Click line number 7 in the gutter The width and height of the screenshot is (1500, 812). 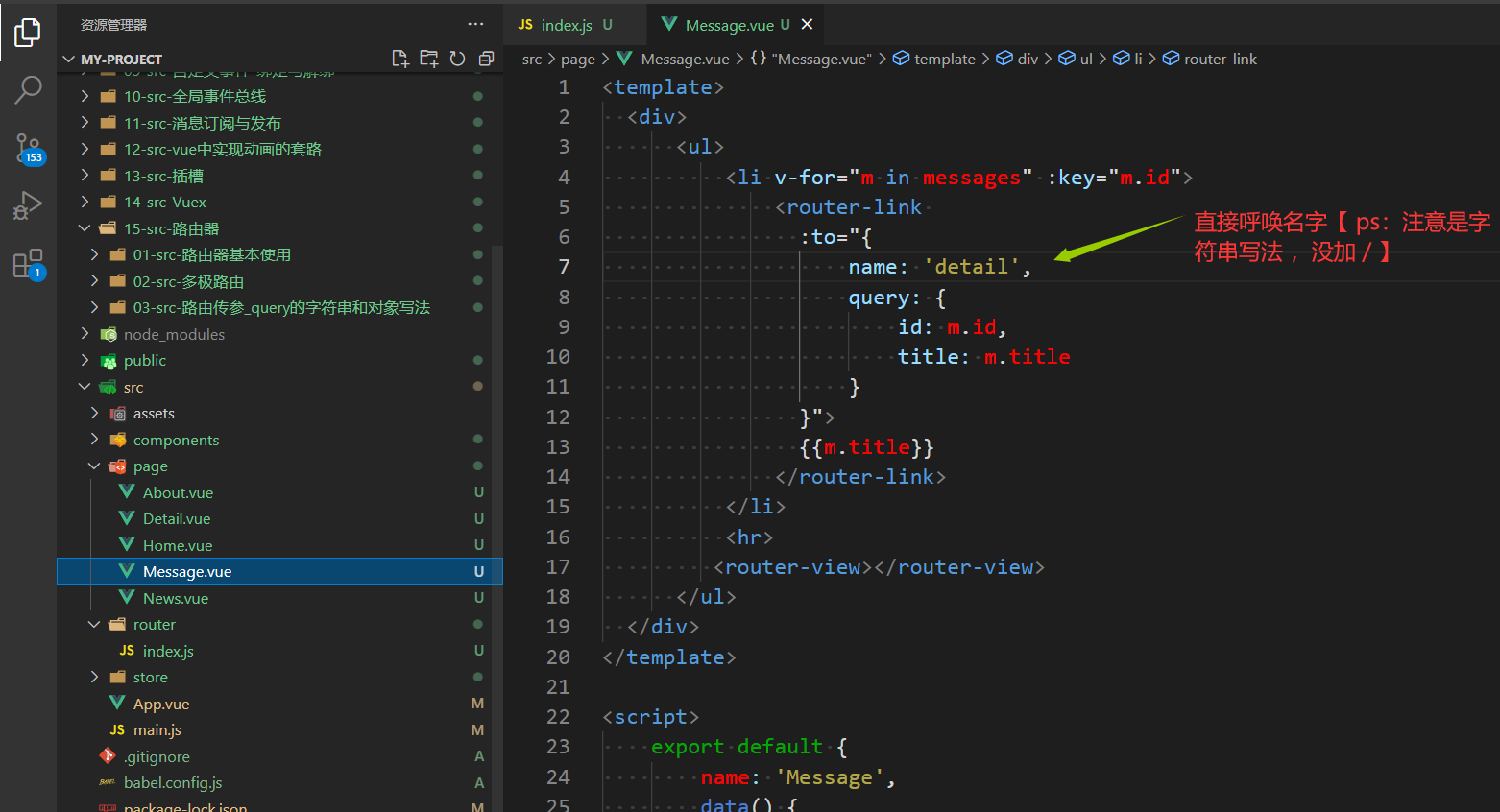(565, 267)
